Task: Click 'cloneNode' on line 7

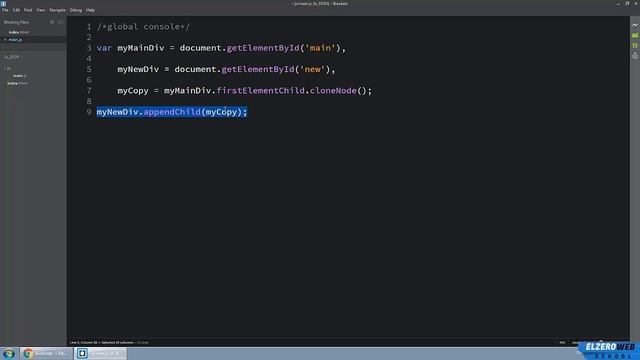Action: pyautogui.click(x=333, y=90)
